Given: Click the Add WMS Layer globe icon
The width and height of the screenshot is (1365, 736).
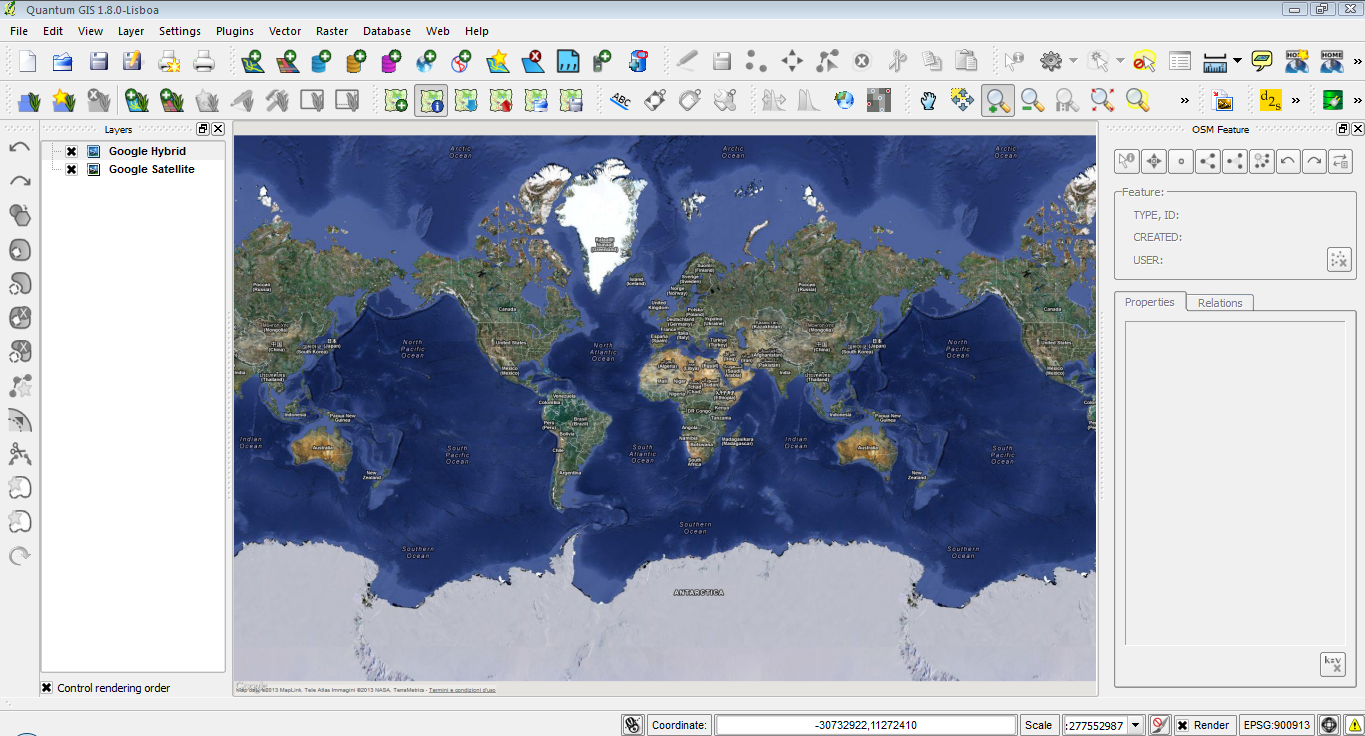Looking at the screenshot, I should (427, 61).
